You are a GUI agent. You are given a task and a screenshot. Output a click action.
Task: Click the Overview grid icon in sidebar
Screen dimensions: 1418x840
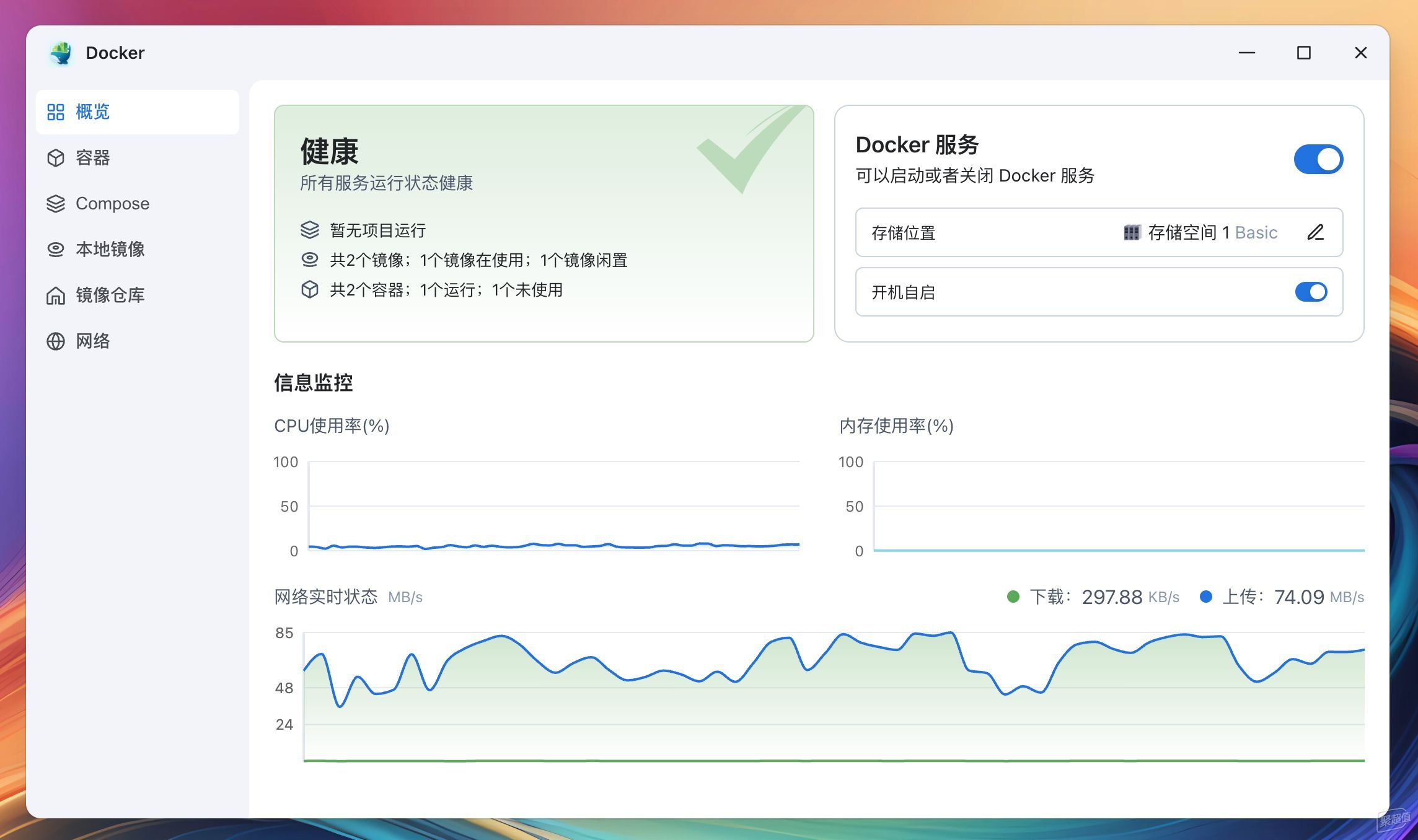tap(56, 112)
